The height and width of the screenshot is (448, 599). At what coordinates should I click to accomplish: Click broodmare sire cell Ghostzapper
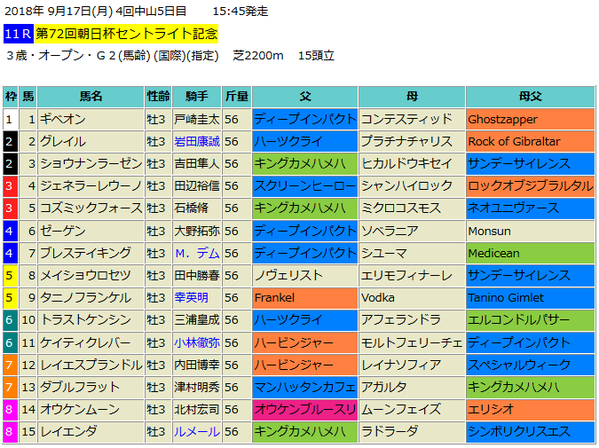click(530, 119)
